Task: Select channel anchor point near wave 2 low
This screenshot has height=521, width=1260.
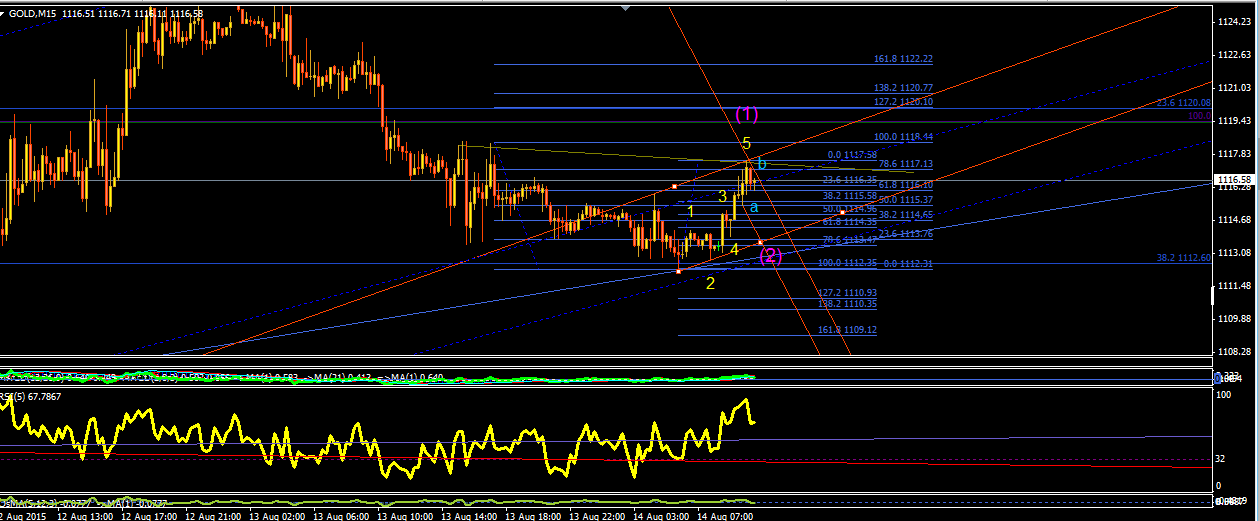Action: [680, 271]
